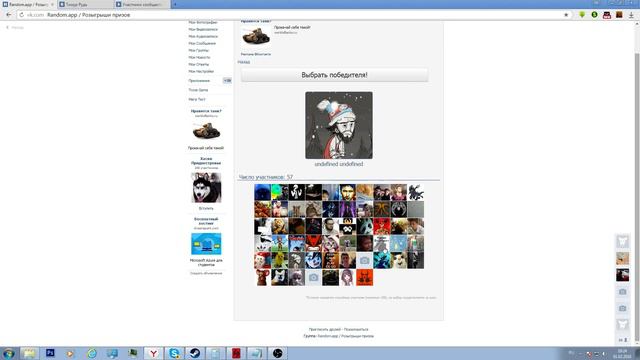Click the large winner avatar picture
Image resolution: width=640 pixels, height=360 pixels.
pos(339,125)
